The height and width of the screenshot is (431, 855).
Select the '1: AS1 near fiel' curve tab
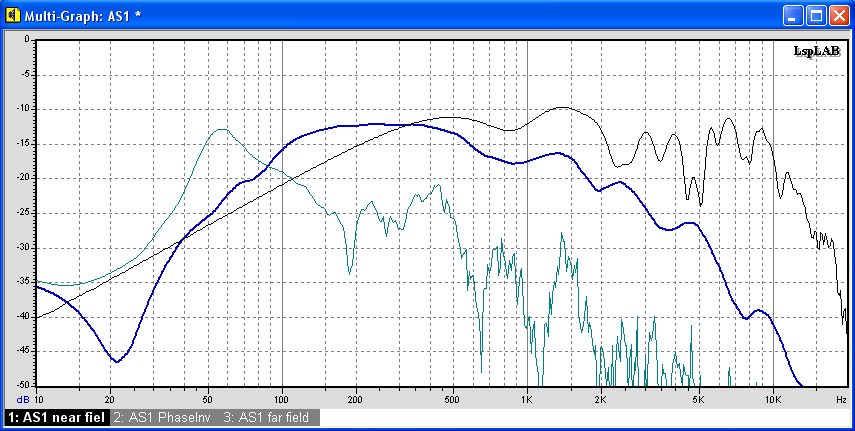click(x=57, y=418)
